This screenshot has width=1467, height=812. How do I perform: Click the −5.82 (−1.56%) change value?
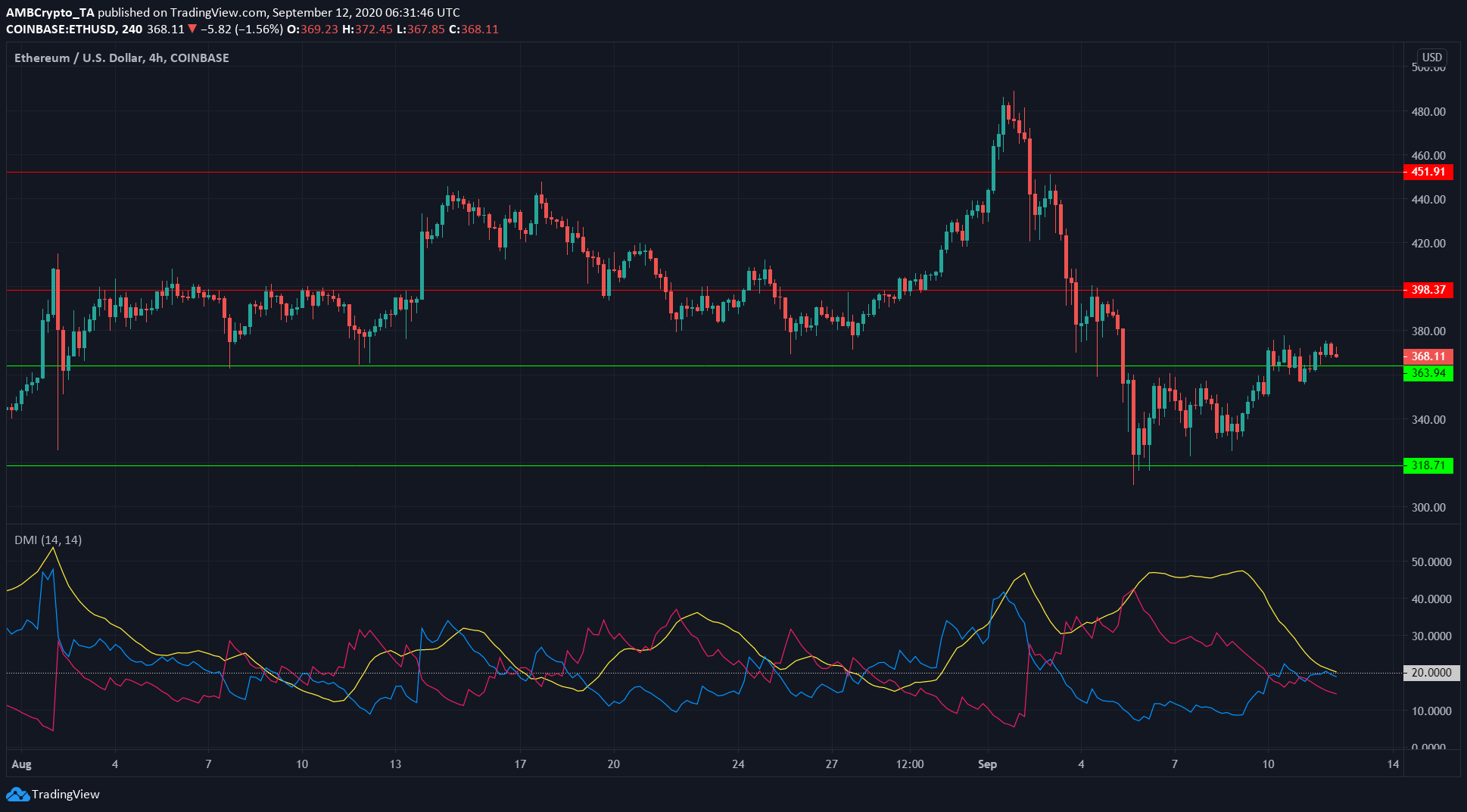pos(241,30)
